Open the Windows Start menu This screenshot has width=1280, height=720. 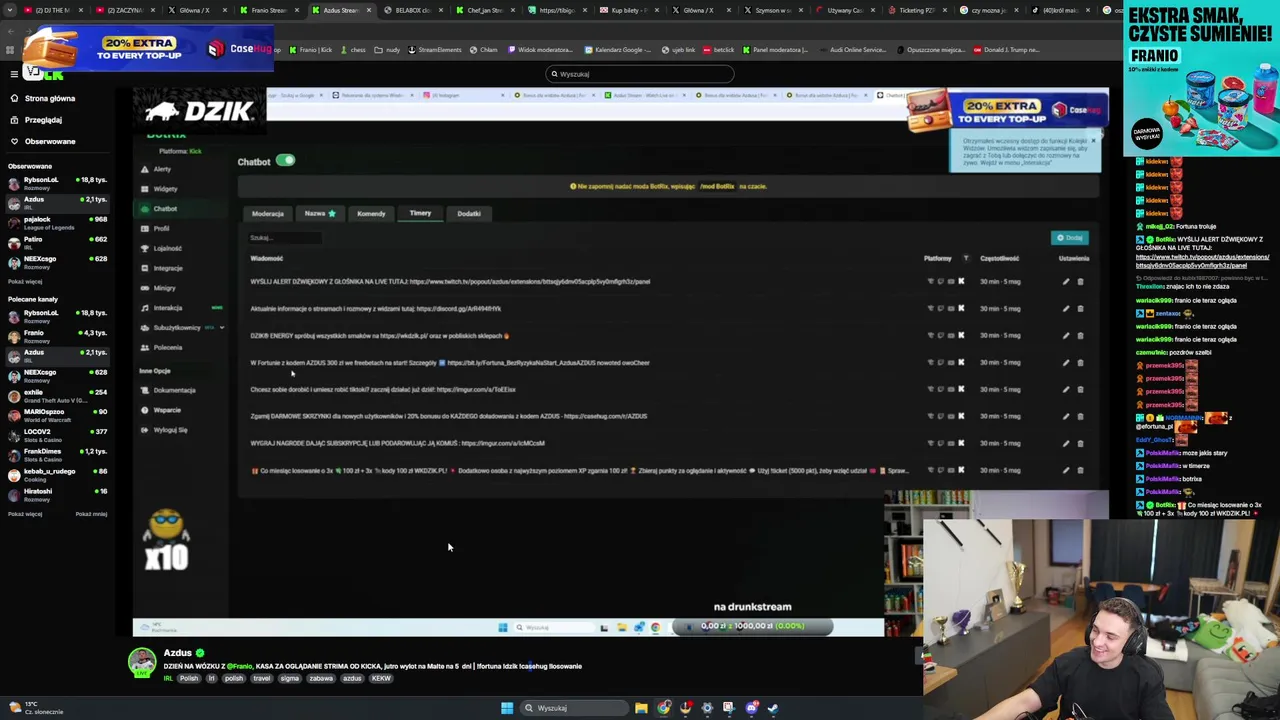click(507, 708)
